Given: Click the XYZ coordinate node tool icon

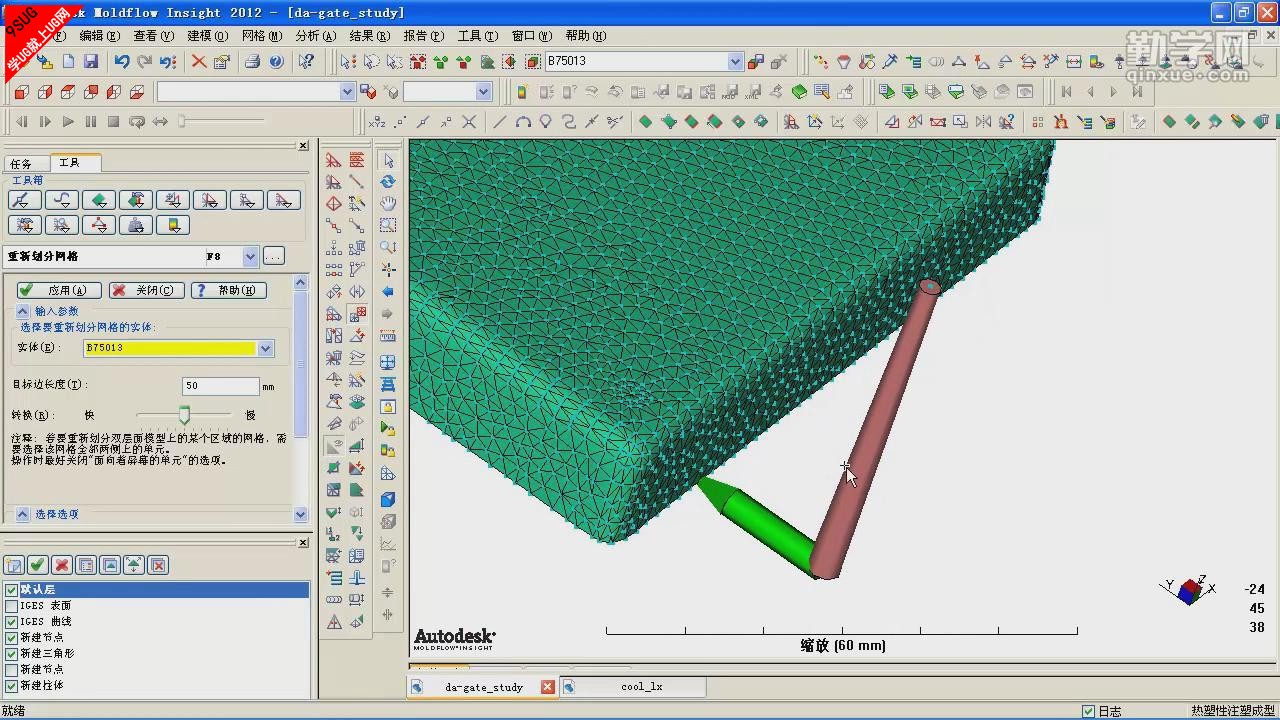Looking at the screenshot, I should pyautogui.click(x=377, y=122).
